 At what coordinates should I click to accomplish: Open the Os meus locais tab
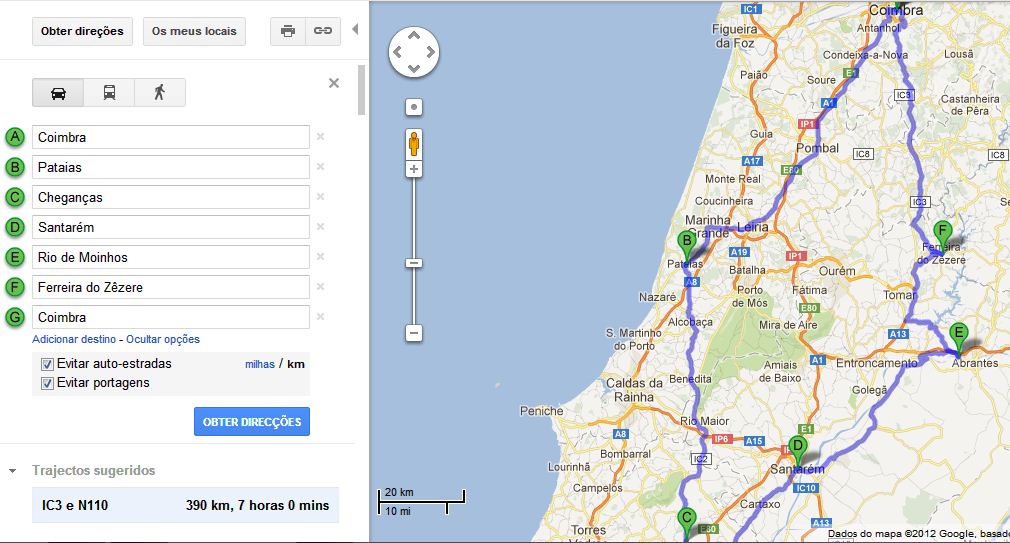[x=194, y=31]
